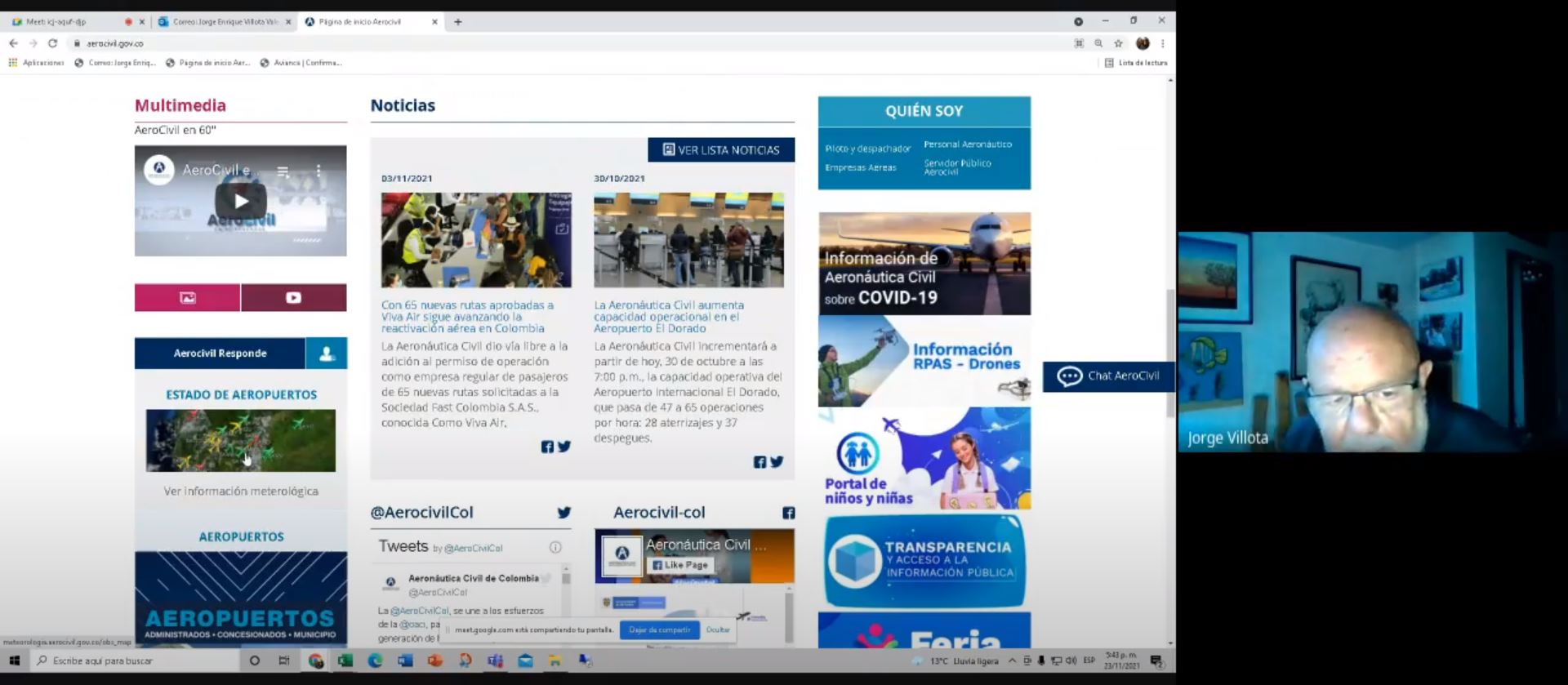Open Excel from the taskbar
Image resolution: width=1568 pixels, height=685 pixels.
pyautogui.click(x=345, y=661)
